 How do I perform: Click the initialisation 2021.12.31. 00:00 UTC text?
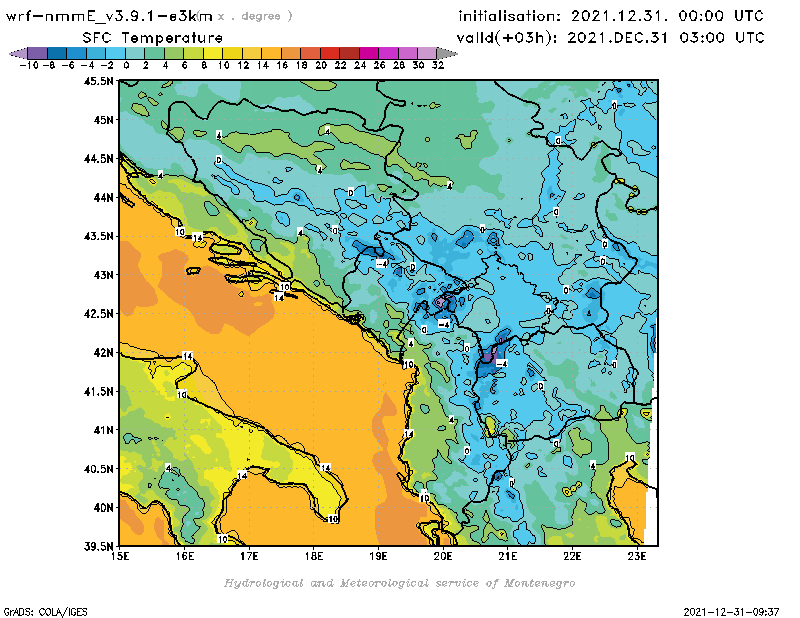point(611,16)
